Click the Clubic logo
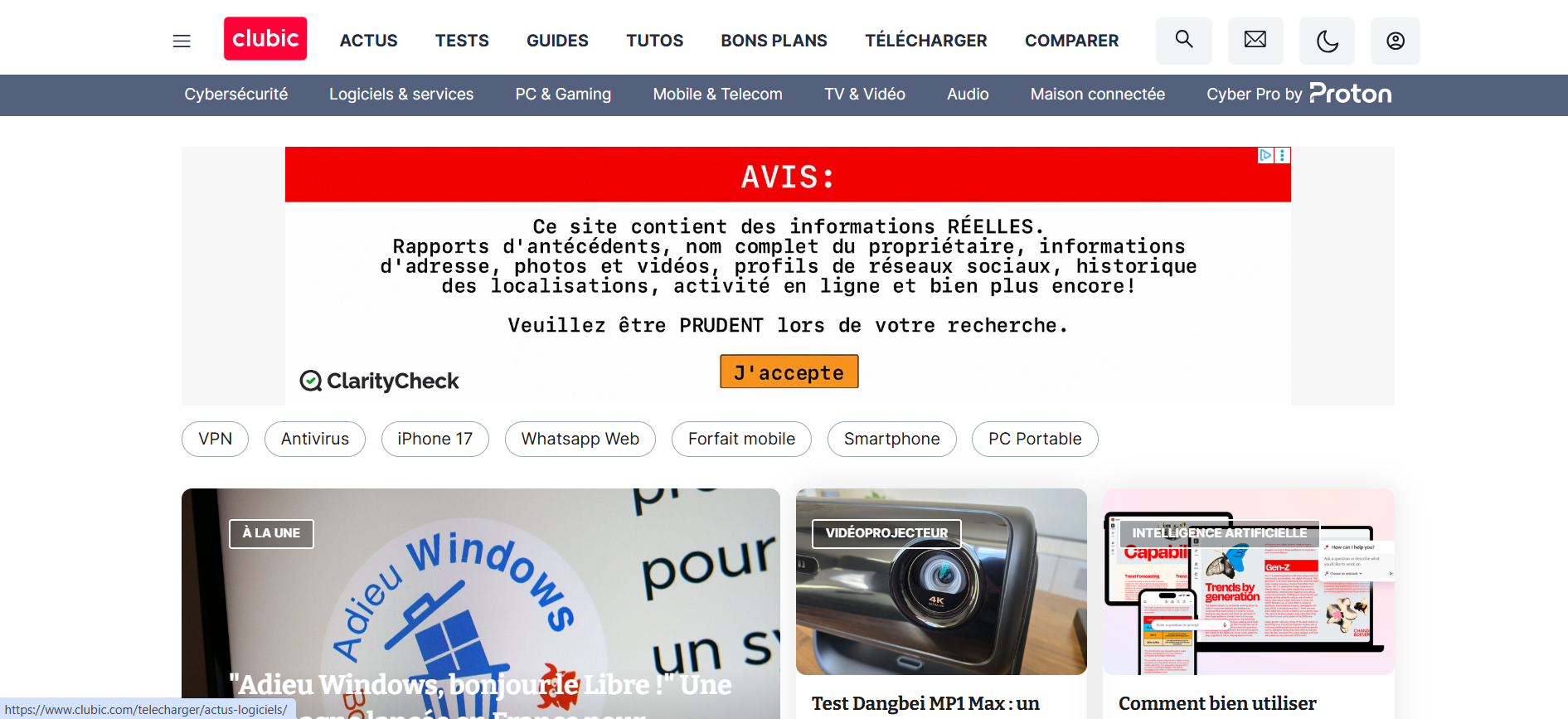The width and height of the screenshot is (1568, 719). point(265,39)
